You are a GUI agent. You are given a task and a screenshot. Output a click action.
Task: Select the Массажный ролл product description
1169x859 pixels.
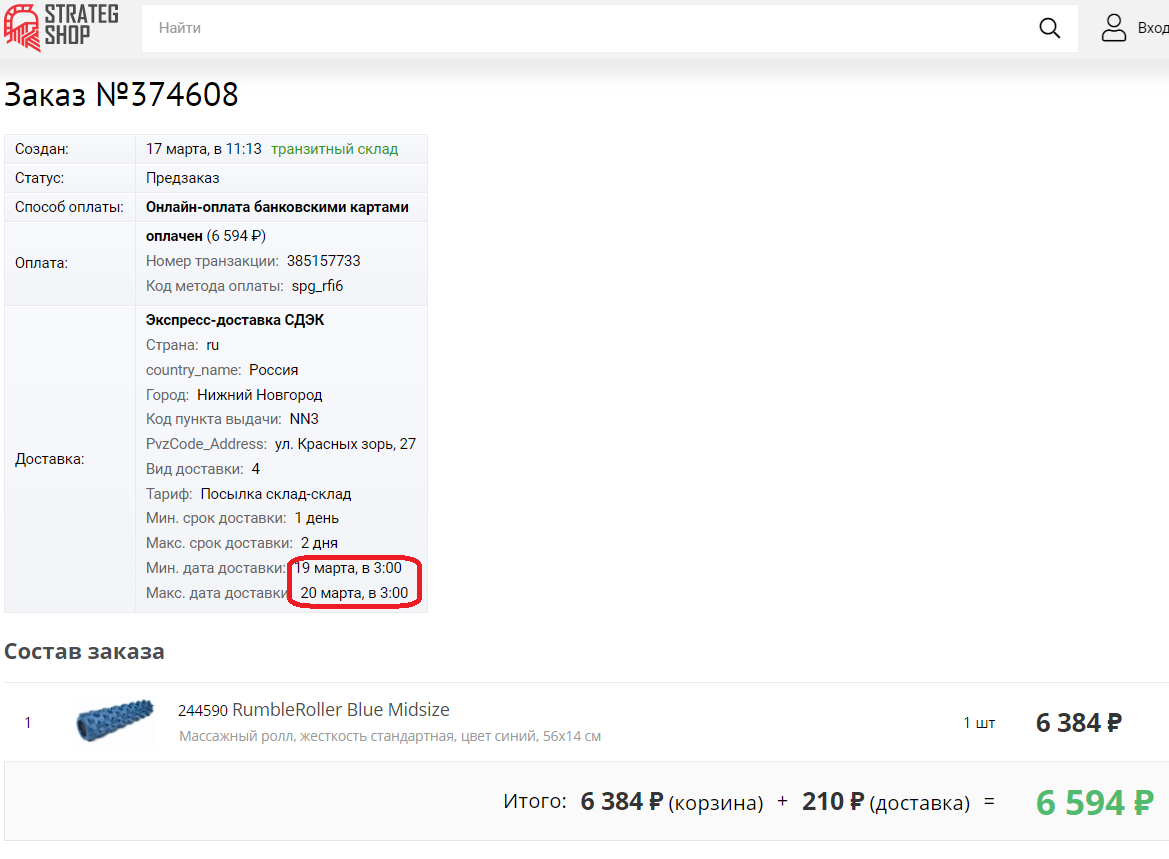(x=390, y=736)
